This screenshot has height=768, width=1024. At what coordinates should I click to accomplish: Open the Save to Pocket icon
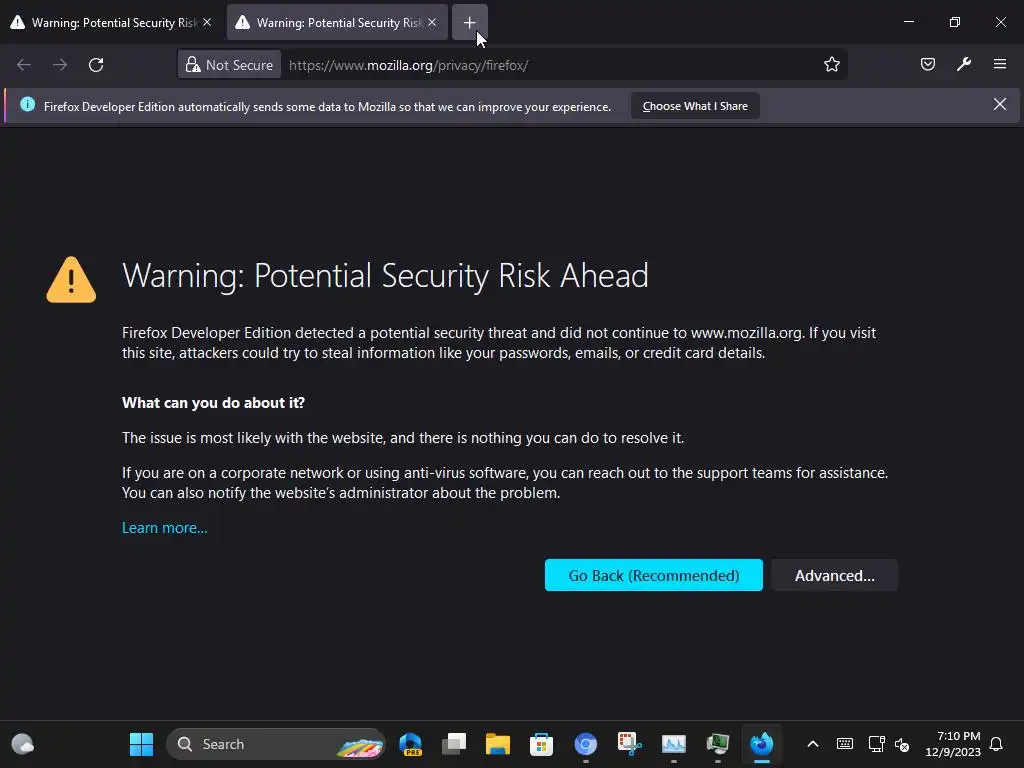click(927, 64)
